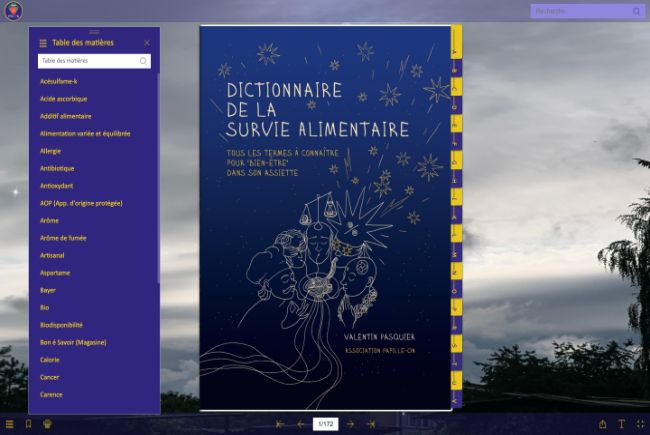Go to the next page arrow
This screenshot has height=435, width=650.
click(x=350, y=424)
